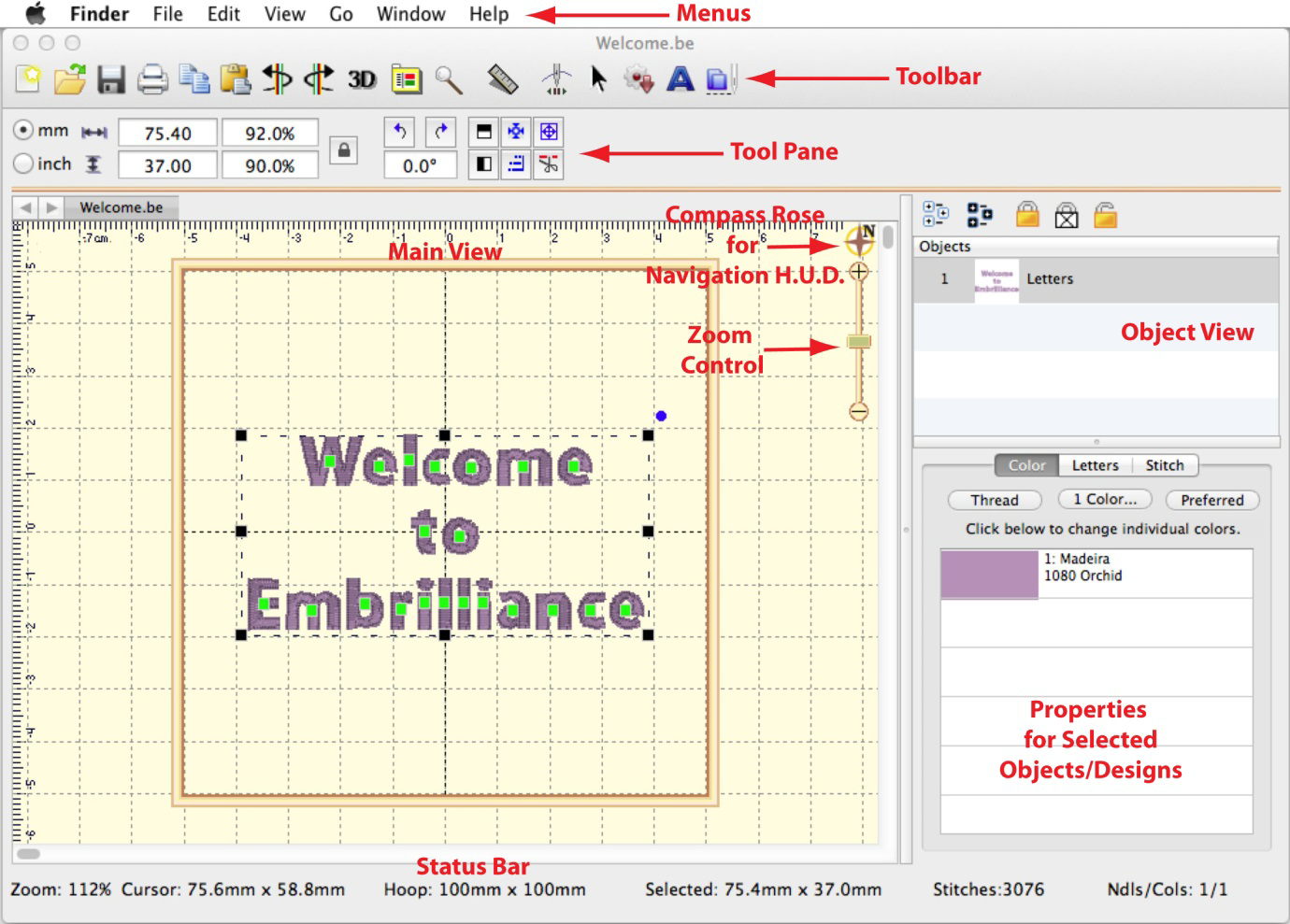
Task: Select the 3D view toolbar icon
Action: (364, 79)
